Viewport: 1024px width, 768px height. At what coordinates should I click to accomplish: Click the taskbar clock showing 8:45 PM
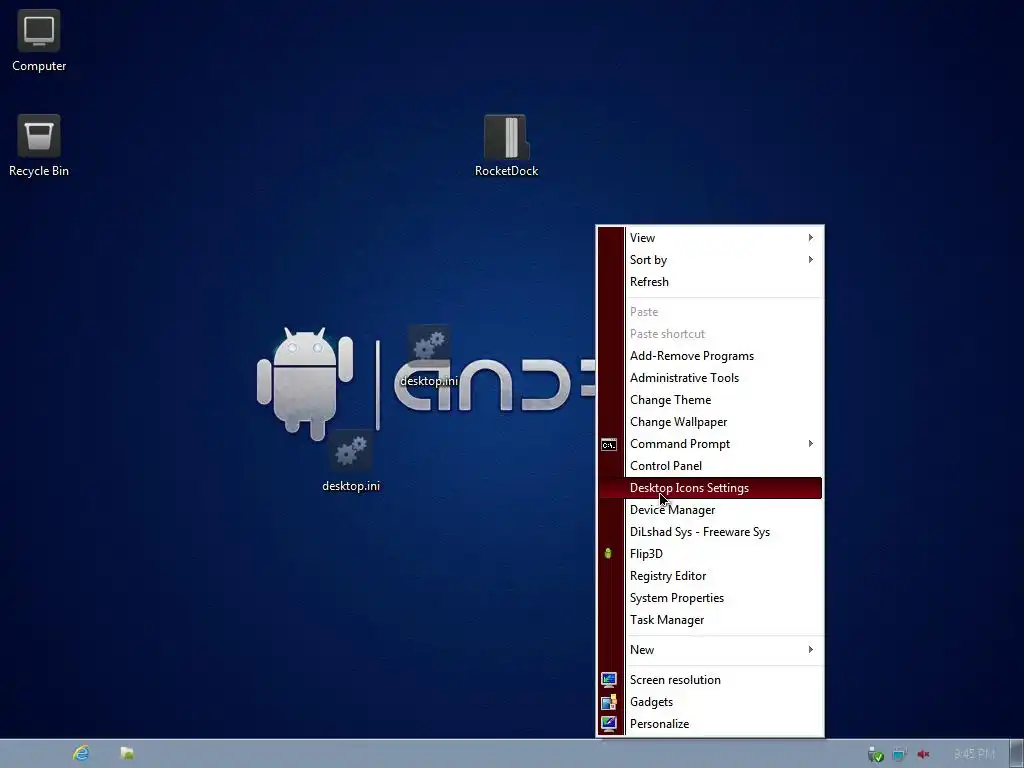(974, 754)
